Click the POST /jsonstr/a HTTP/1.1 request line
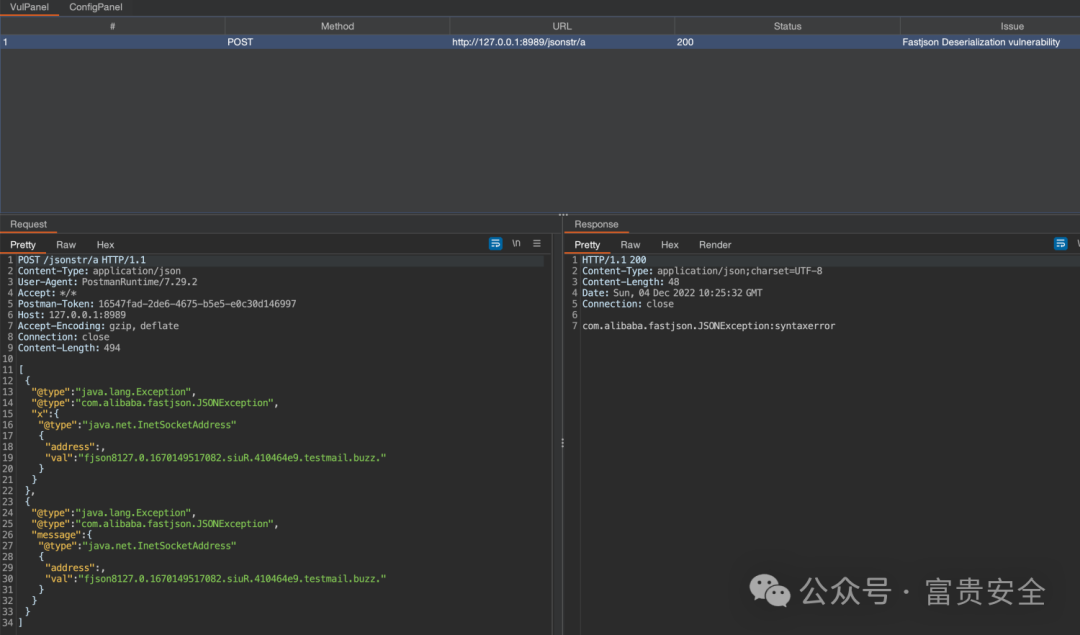Viewport: 1080px width, 635px height. coord(81,260)
